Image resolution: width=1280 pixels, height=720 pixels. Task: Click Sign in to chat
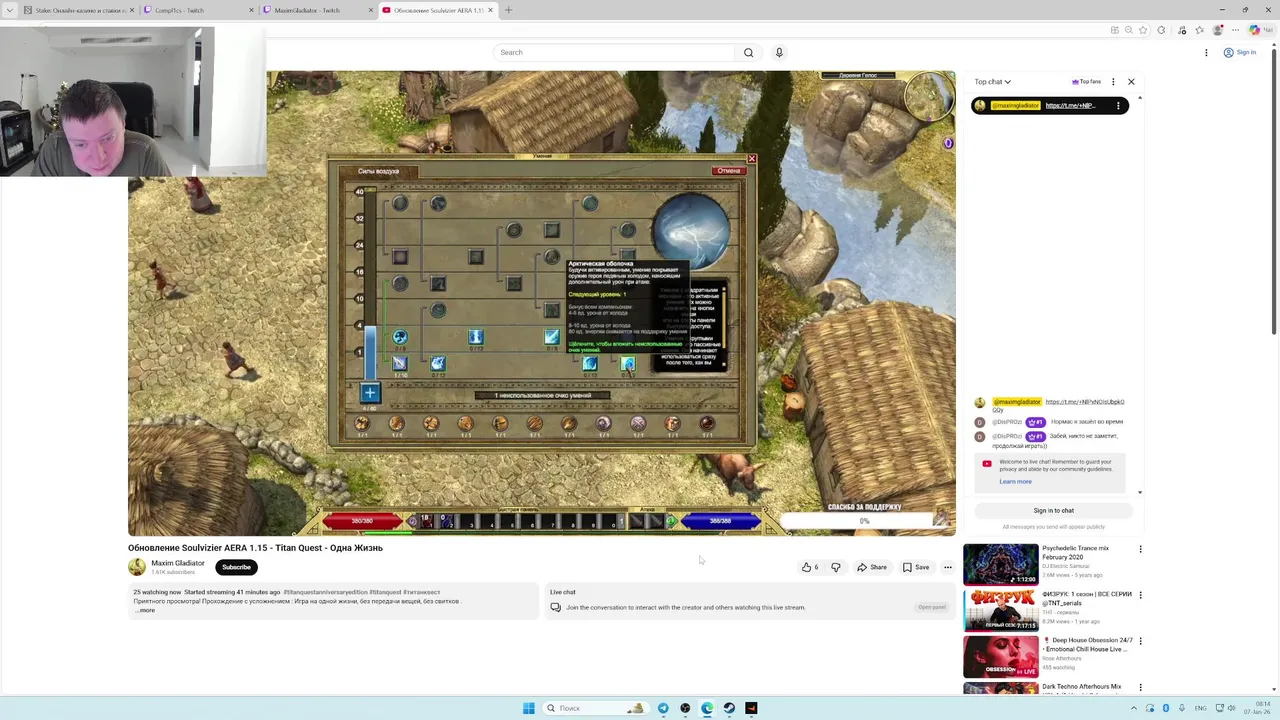pos(1053,510)
